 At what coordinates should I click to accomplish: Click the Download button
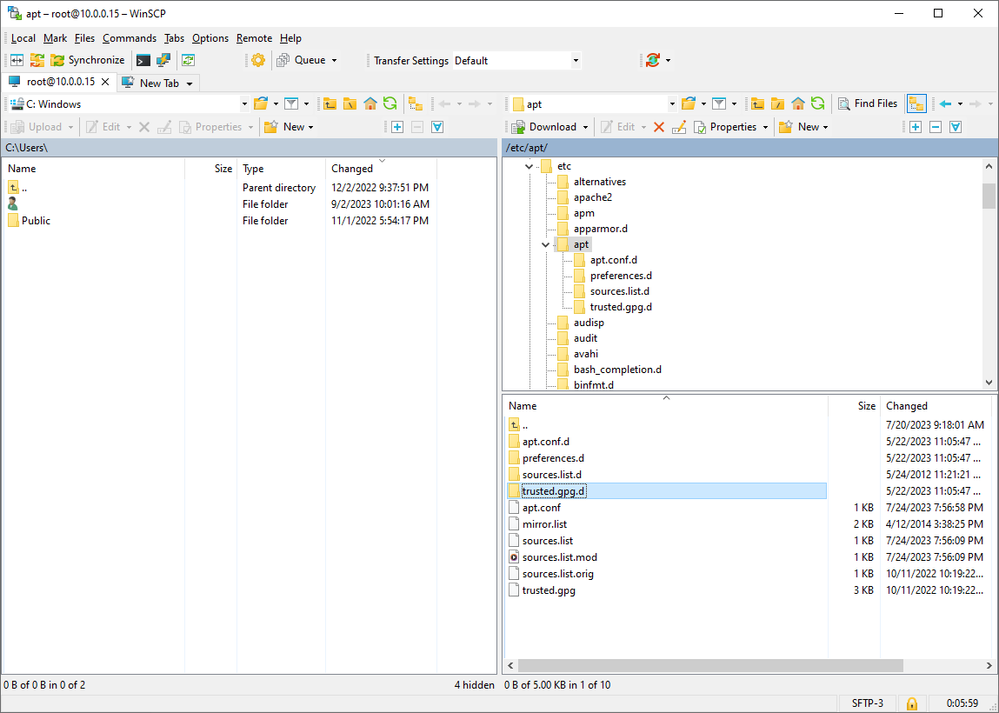(544, 127)
